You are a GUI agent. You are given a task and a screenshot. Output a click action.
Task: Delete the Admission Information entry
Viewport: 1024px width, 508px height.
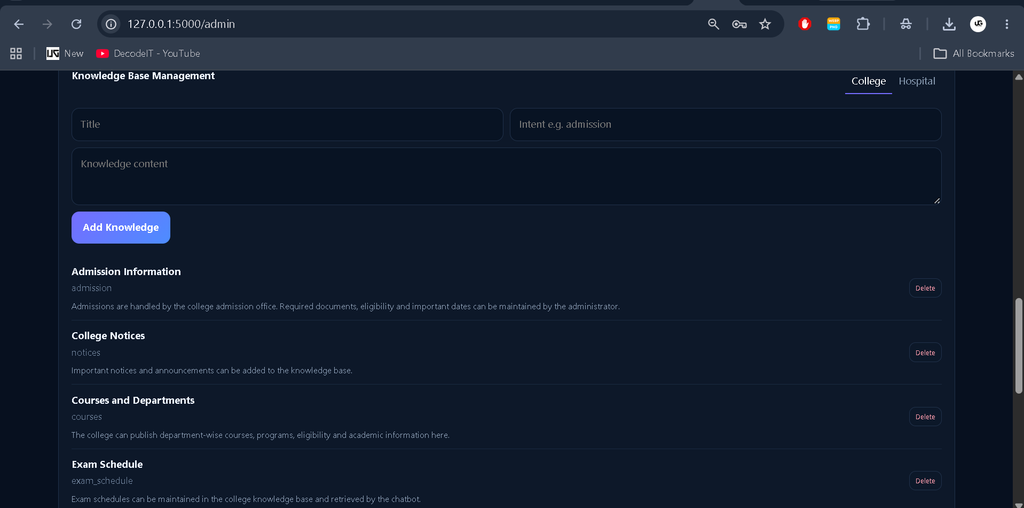coord(925,288)
